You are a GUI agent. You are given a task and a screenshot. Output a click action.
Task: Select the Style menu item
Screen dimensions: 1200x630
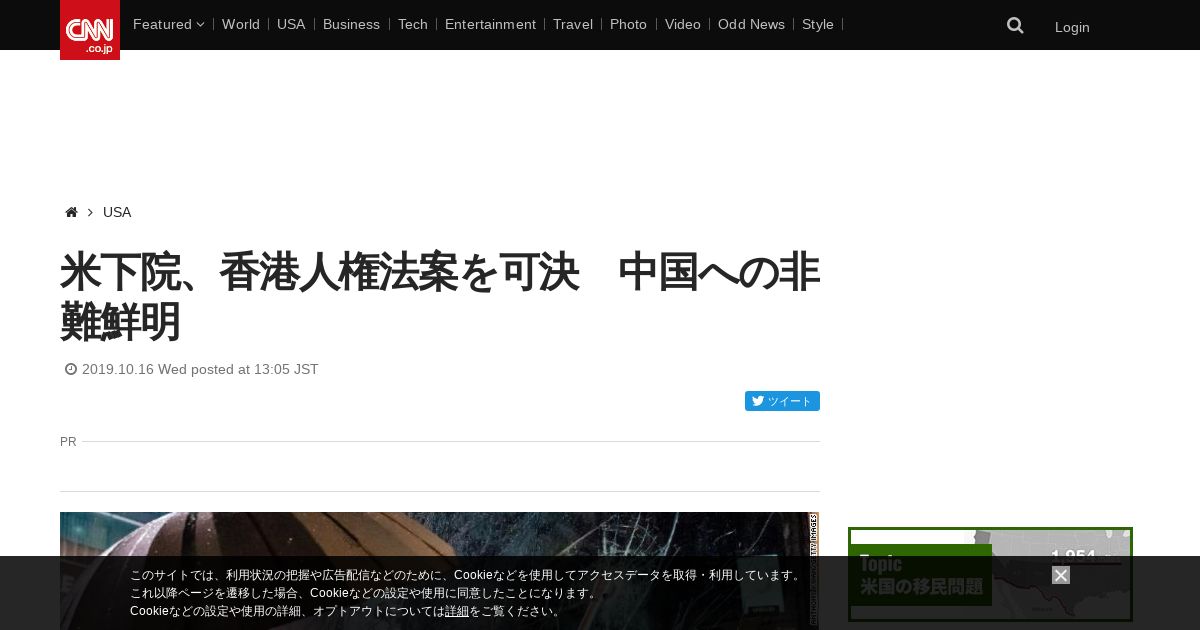tap(818, 24)
